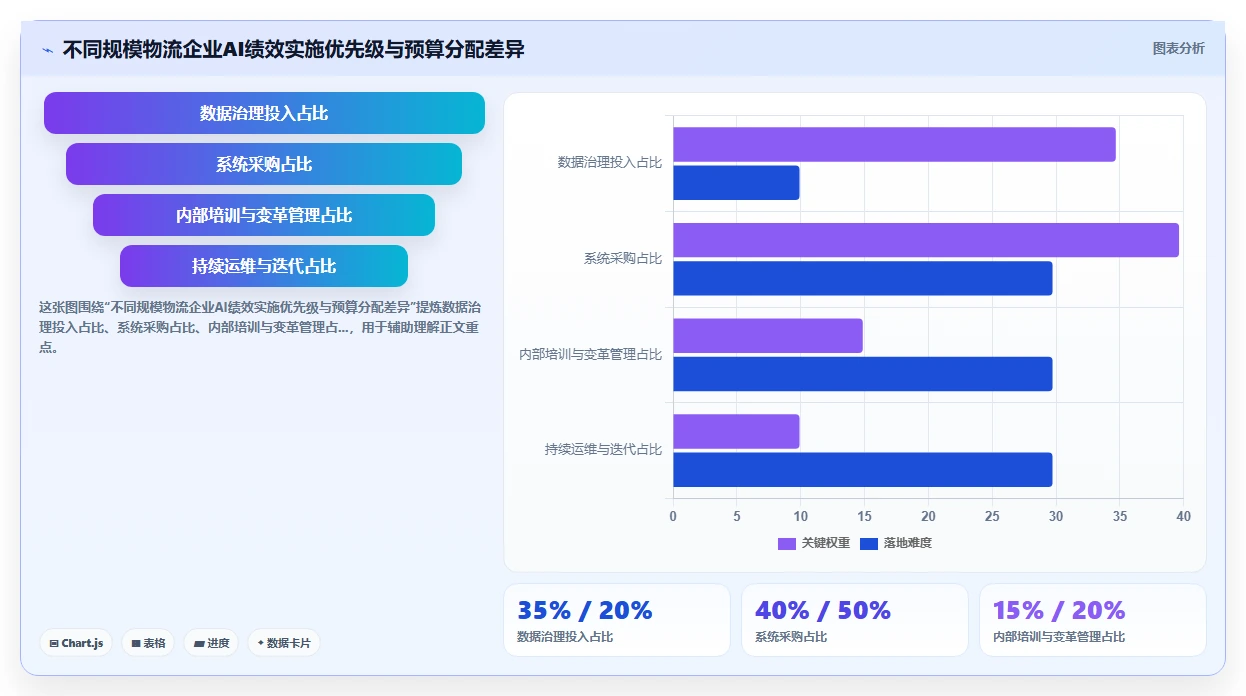The height and width of the screenshot is (696, 1246).
Task: Click the x-axis tick value 25
Action: tap(992, 517)
